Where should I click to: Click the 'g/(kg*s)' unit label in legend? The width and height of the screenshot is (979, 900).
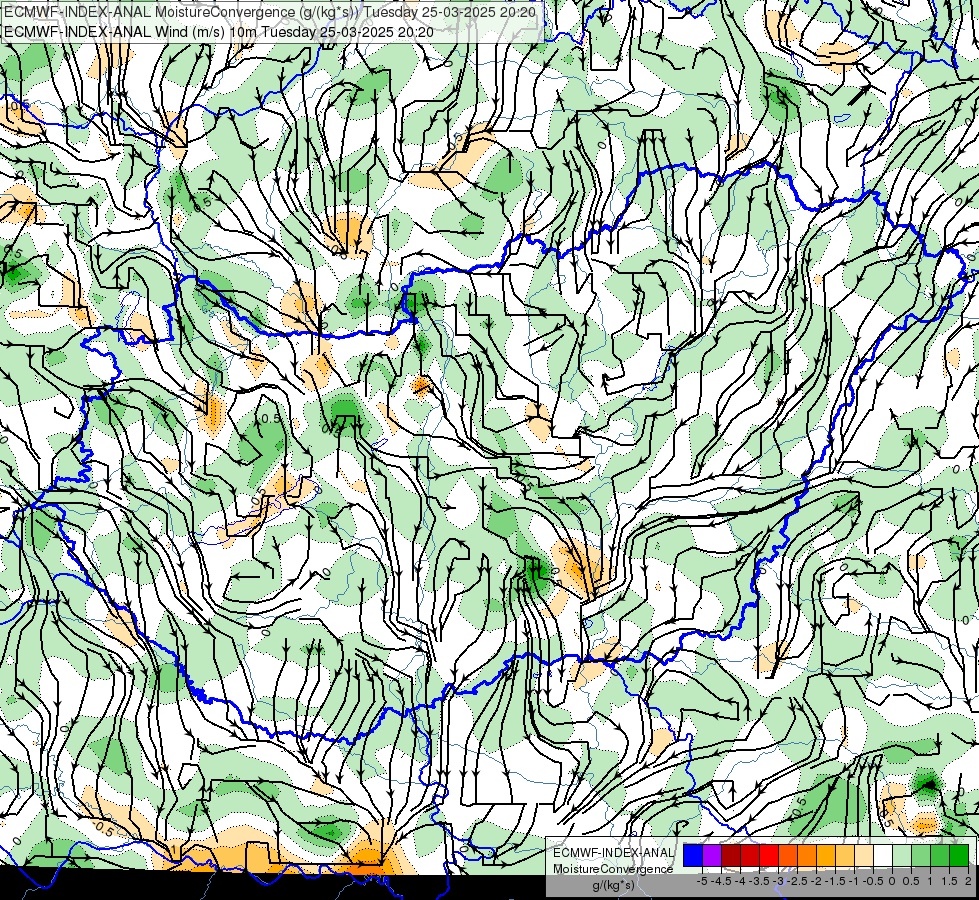[614, 886]
